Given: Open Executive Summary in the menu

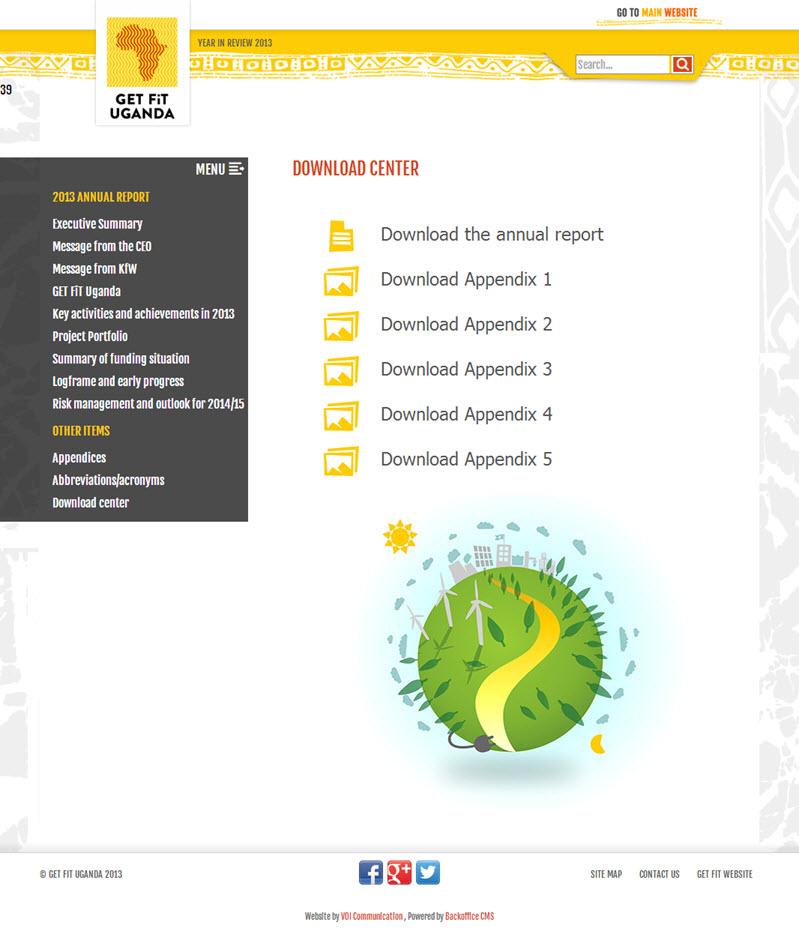Looking at the screenshot, I should tap(97, 223).
